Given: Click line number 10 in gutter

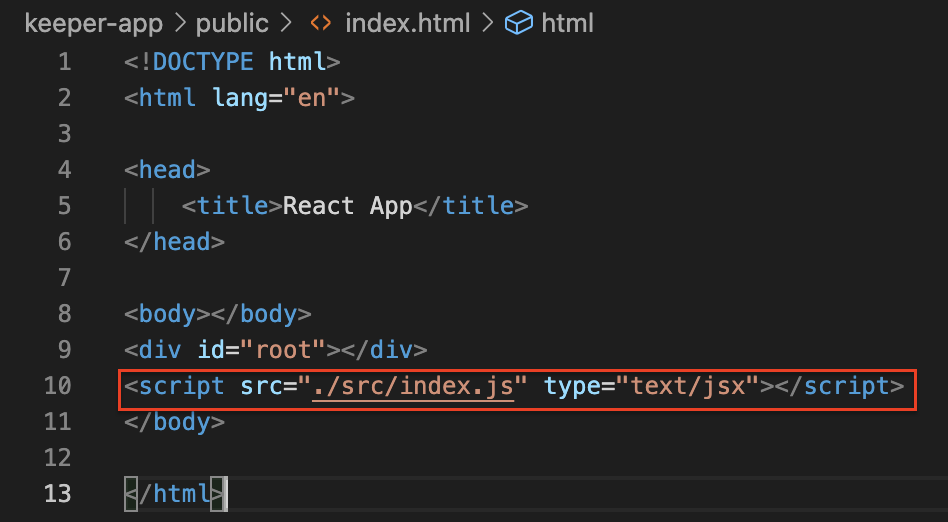Looking at the screenshot, I should coord(57,386).
